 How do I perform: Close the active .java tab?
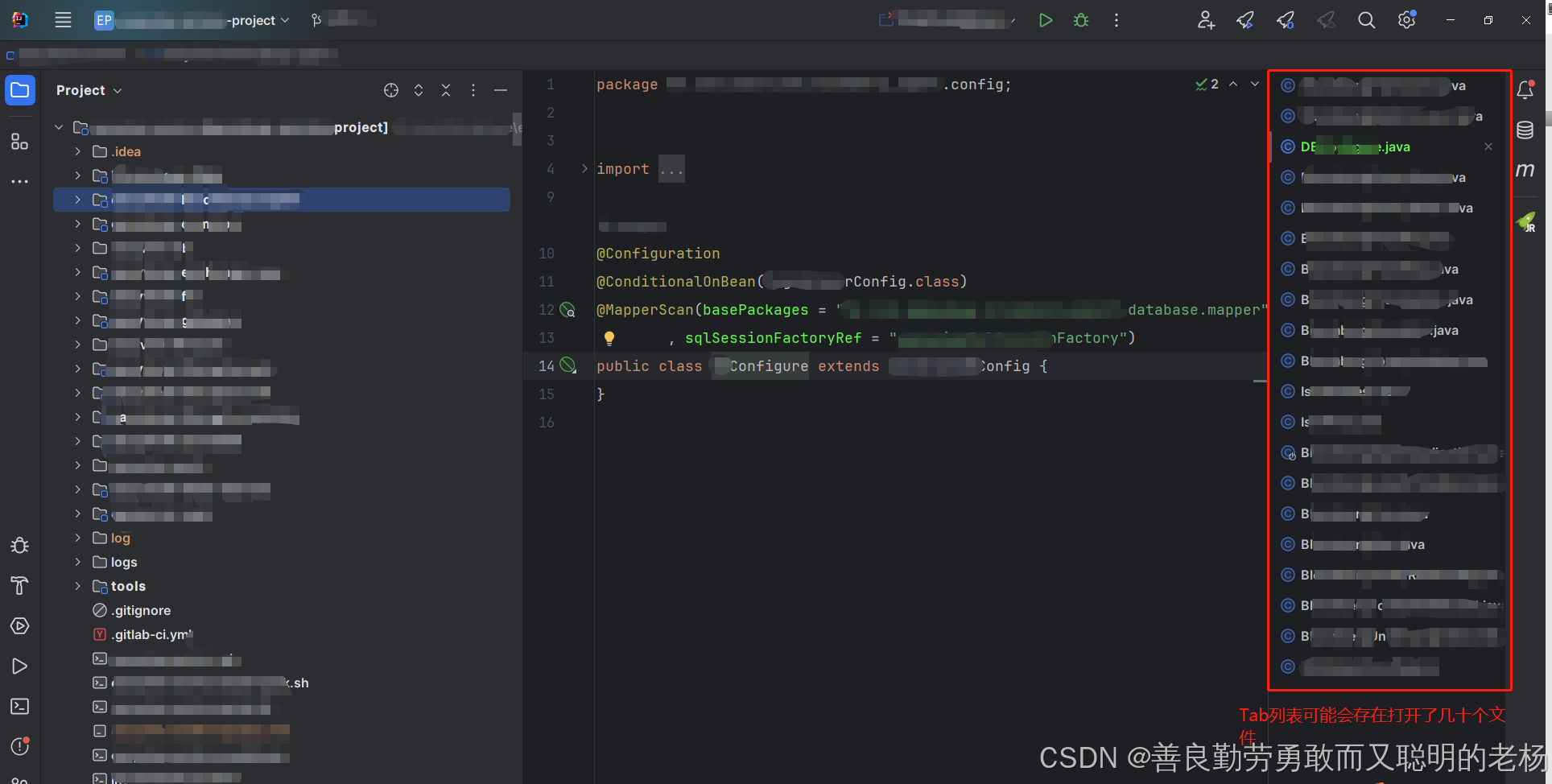coord(1488,146)
